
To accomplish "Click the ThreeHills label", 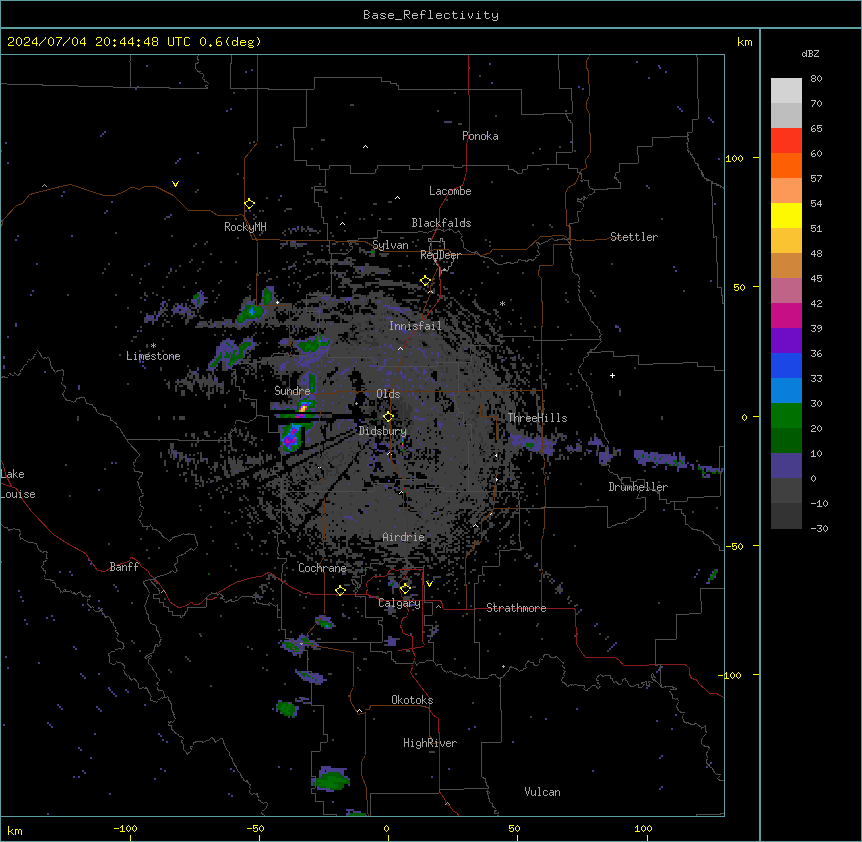I will point(538,418).
